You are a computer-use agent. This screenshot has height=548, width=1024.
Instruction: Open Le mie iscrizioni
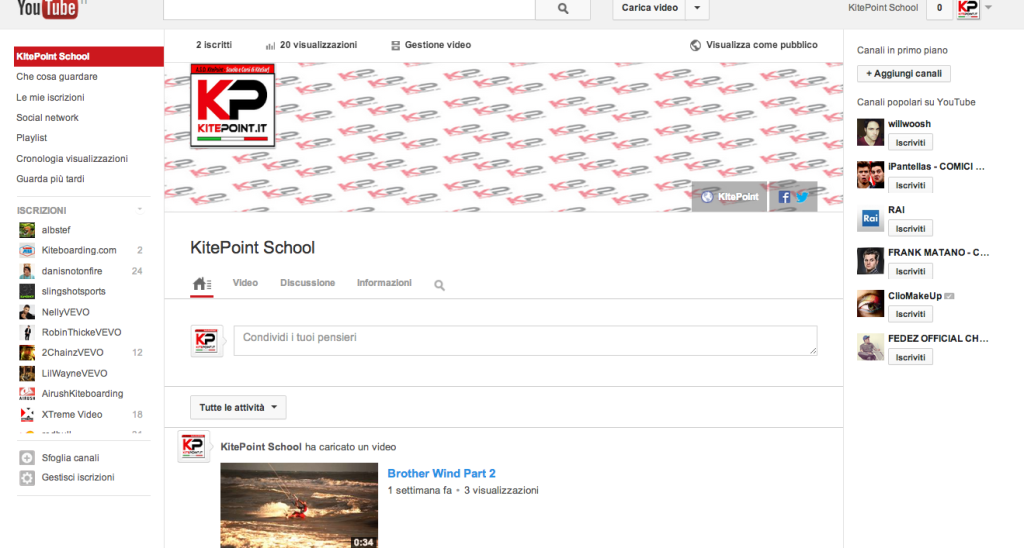coord(50,97)
